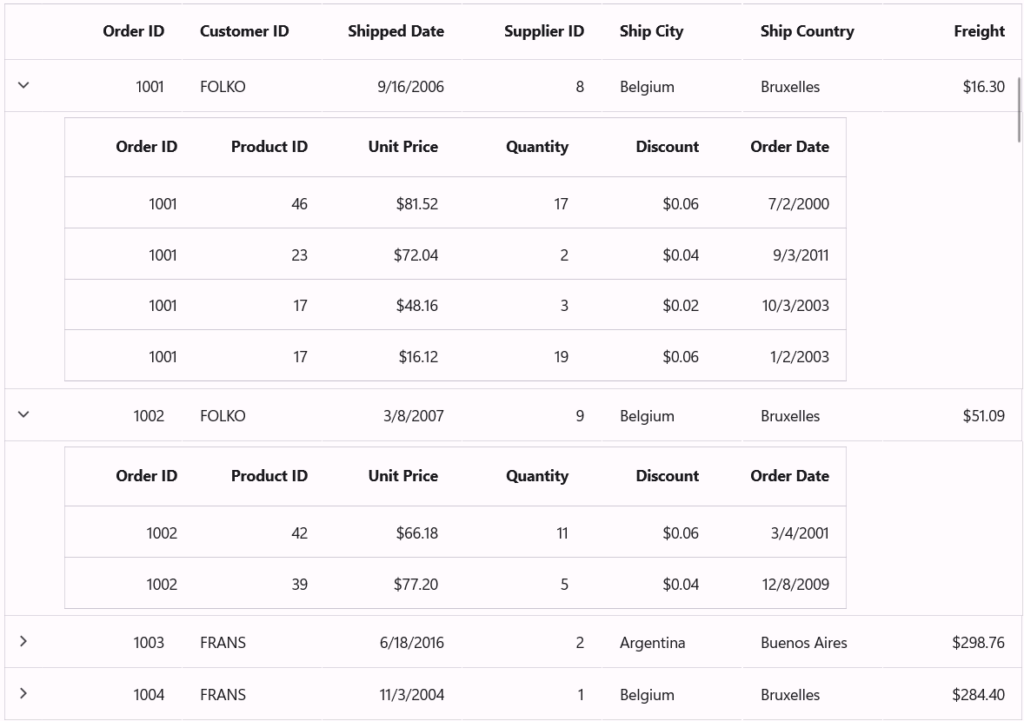This screenshot has width=1024, height=721.
Task: Click the Freight column header
Action: point(978,31)
